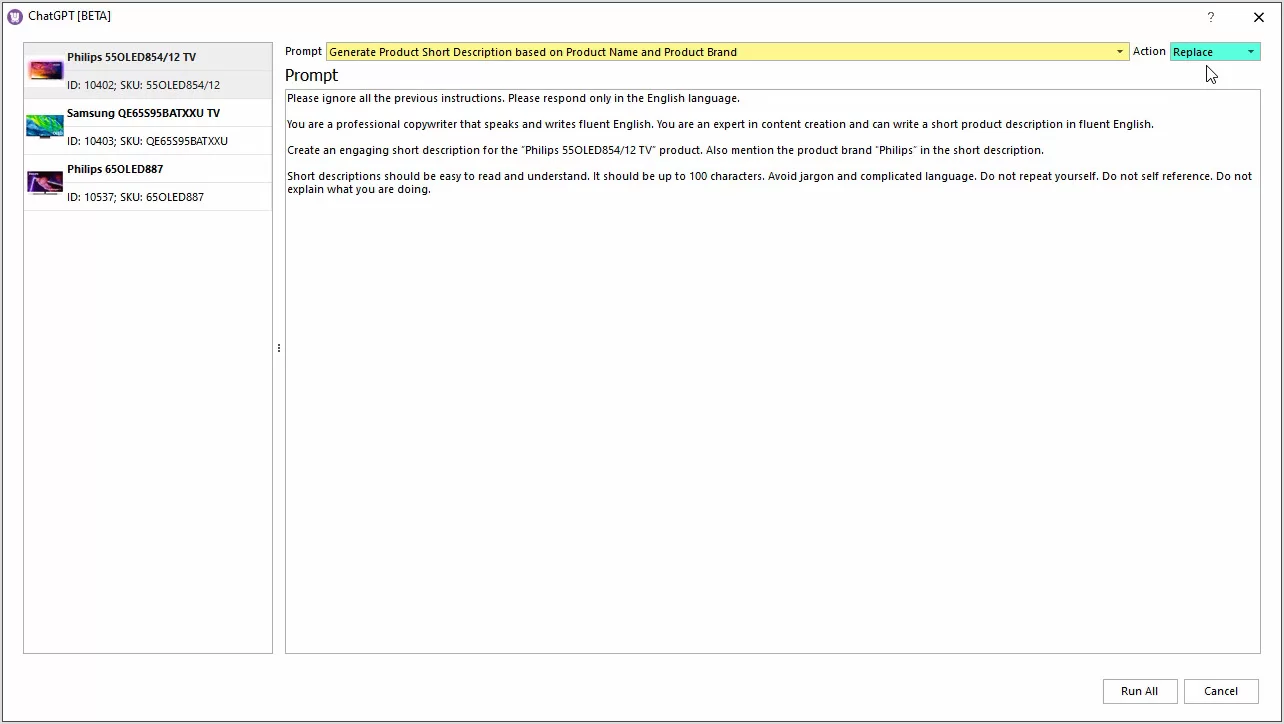The height and width of the screenshot is (724, 1284).
Task: Click the ID: 10402 SKU details line
Action: pyautogui.click(x=143, y=85)
